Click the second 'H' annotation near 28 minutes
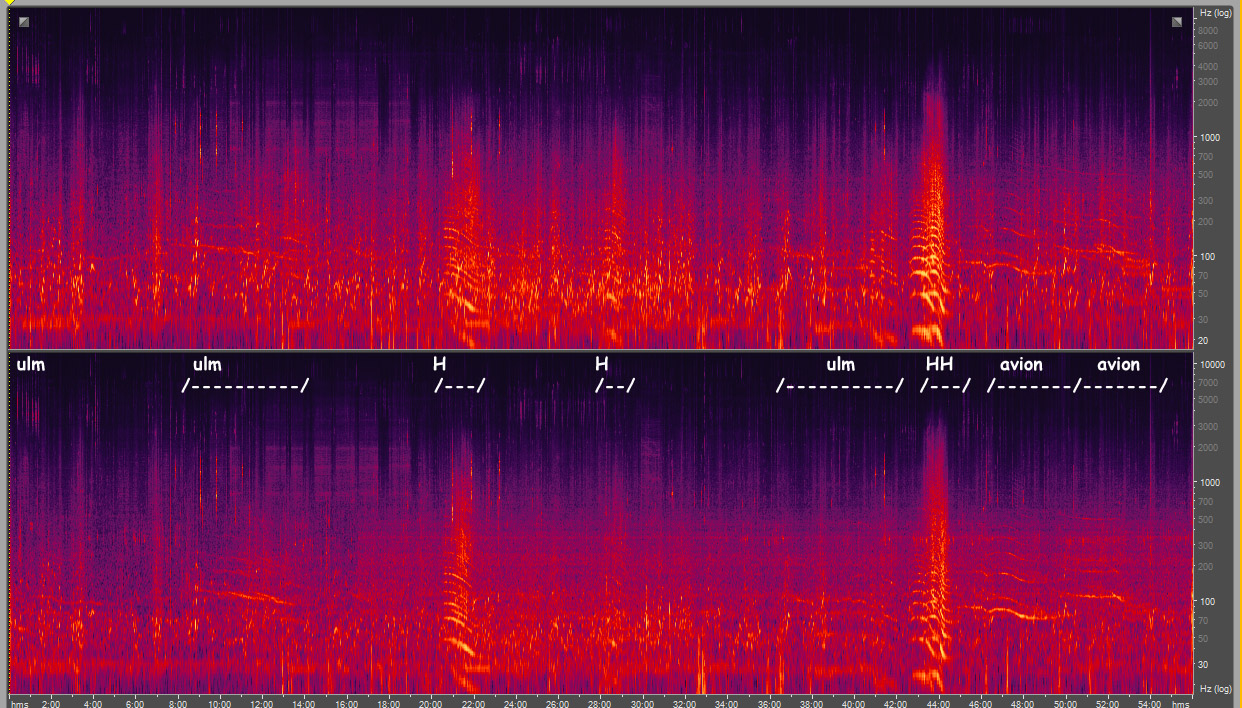This screenshot has height=708, width=1242. [x=601, y=365]
